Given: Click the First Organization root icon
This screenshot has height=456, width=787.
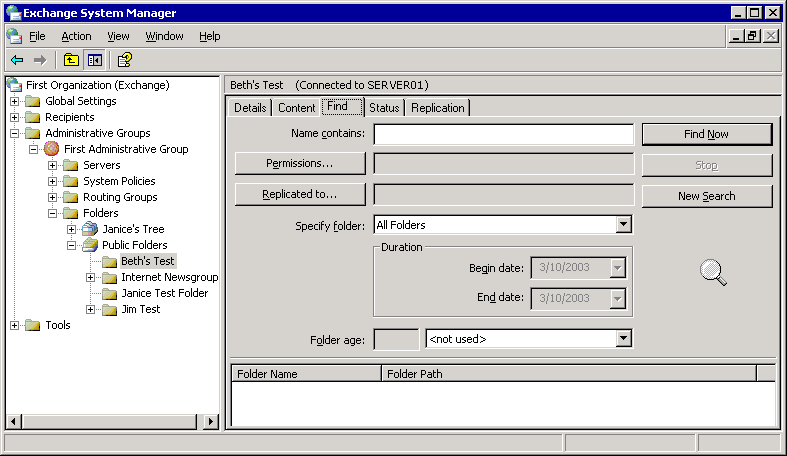Looking at the screenshot, I should [x=15, y=85].
